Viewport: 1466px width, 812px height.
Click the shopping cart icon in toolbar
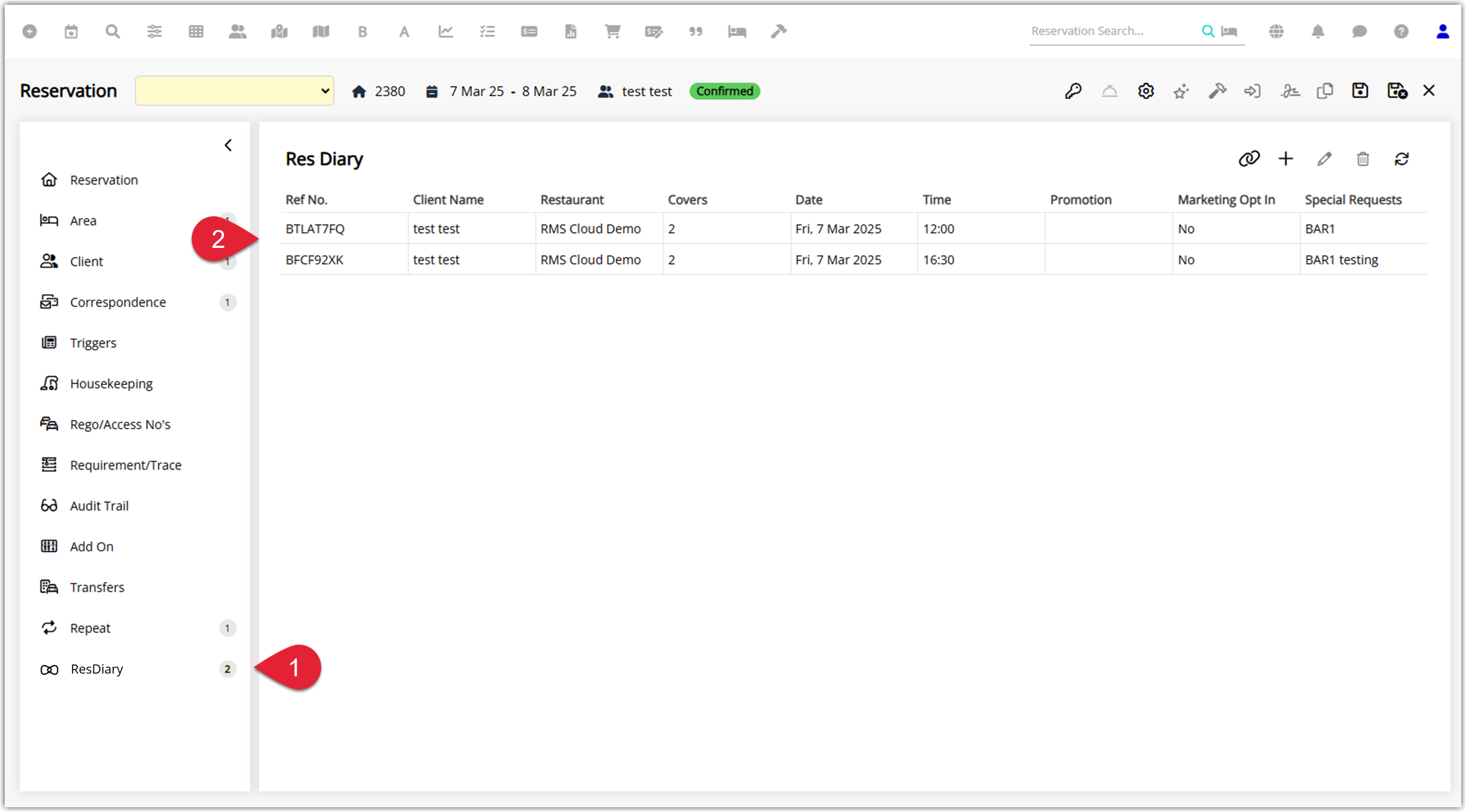point(612,31)
